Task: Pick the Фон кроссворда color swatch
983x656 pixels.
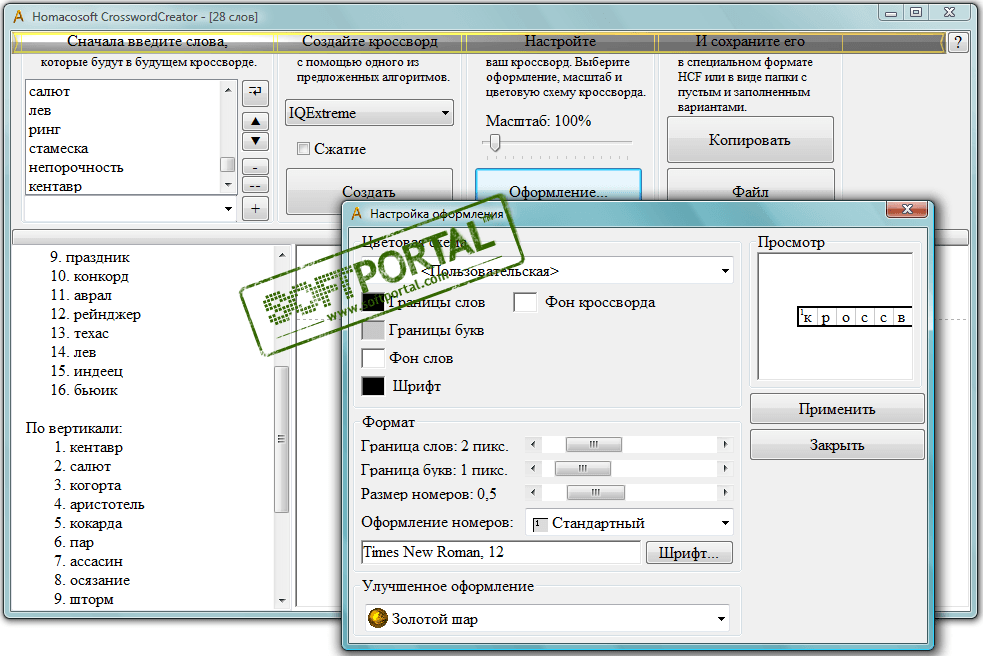Action: [x=525, y=302]
